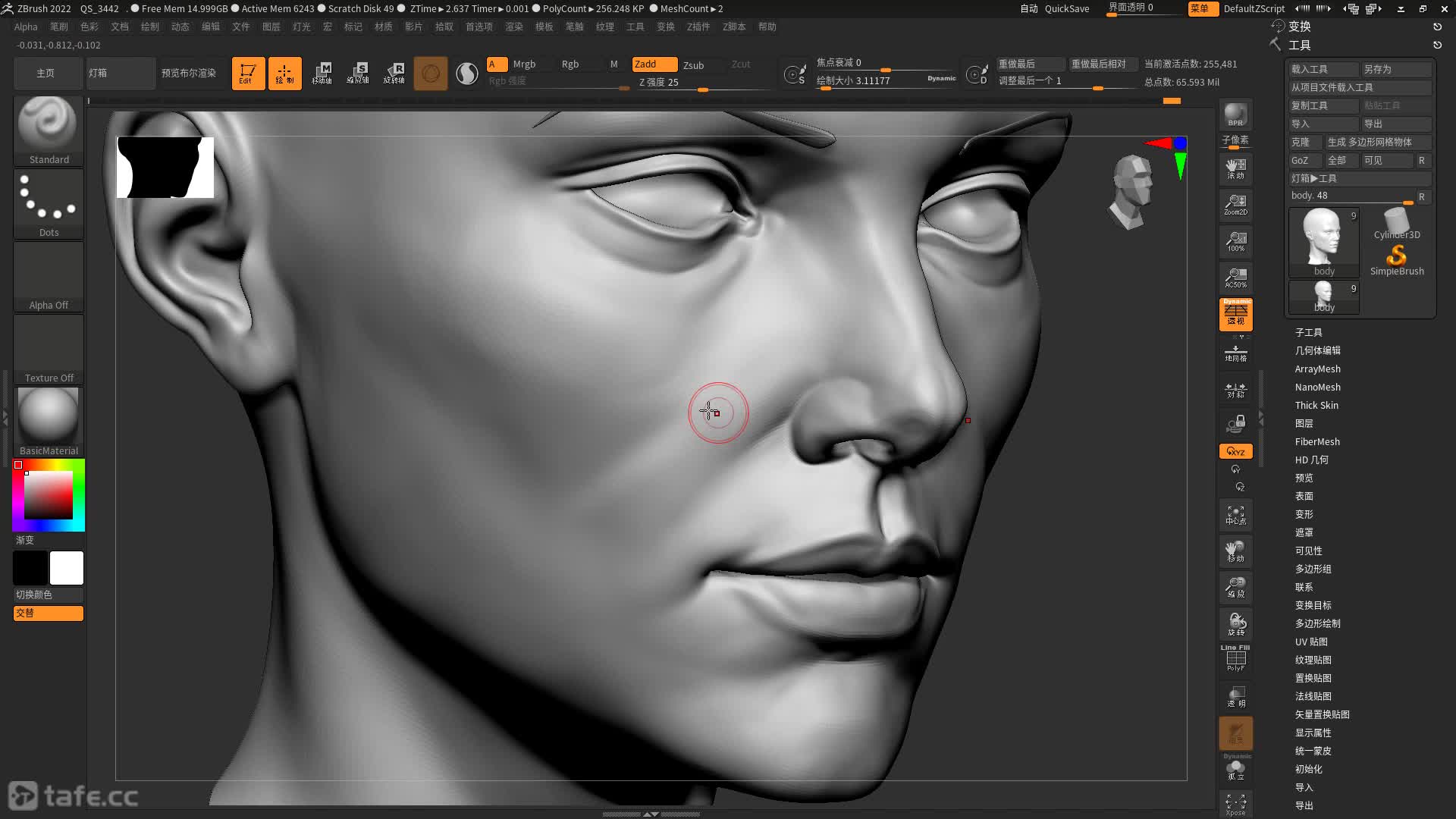Viewport: 1456px width, 819px height.
Task: Expand the 遮罩 (Masking) section
Action: click(1304, 532)
